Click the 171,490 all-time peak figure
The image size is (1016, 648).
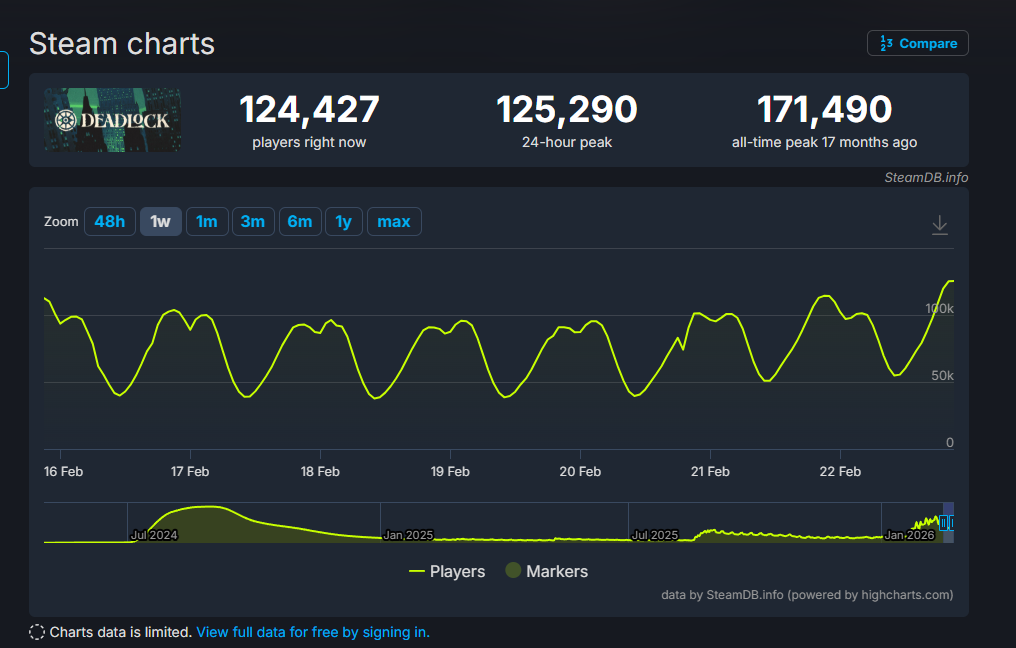[824, 109]
